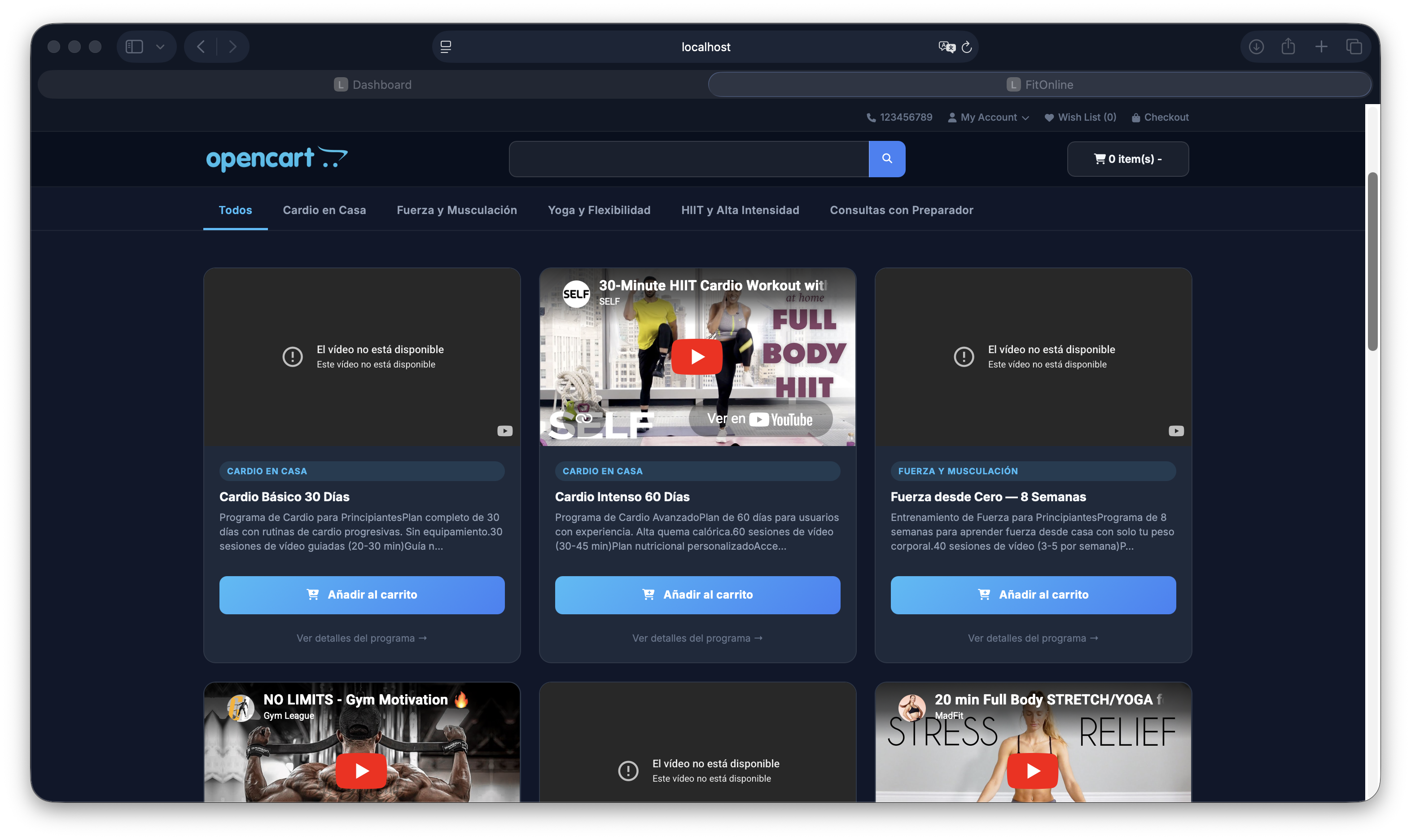Open the sidebar options chevron dropdown
The height and width of the screenshot is (840, 1411).
coord(160,46)
